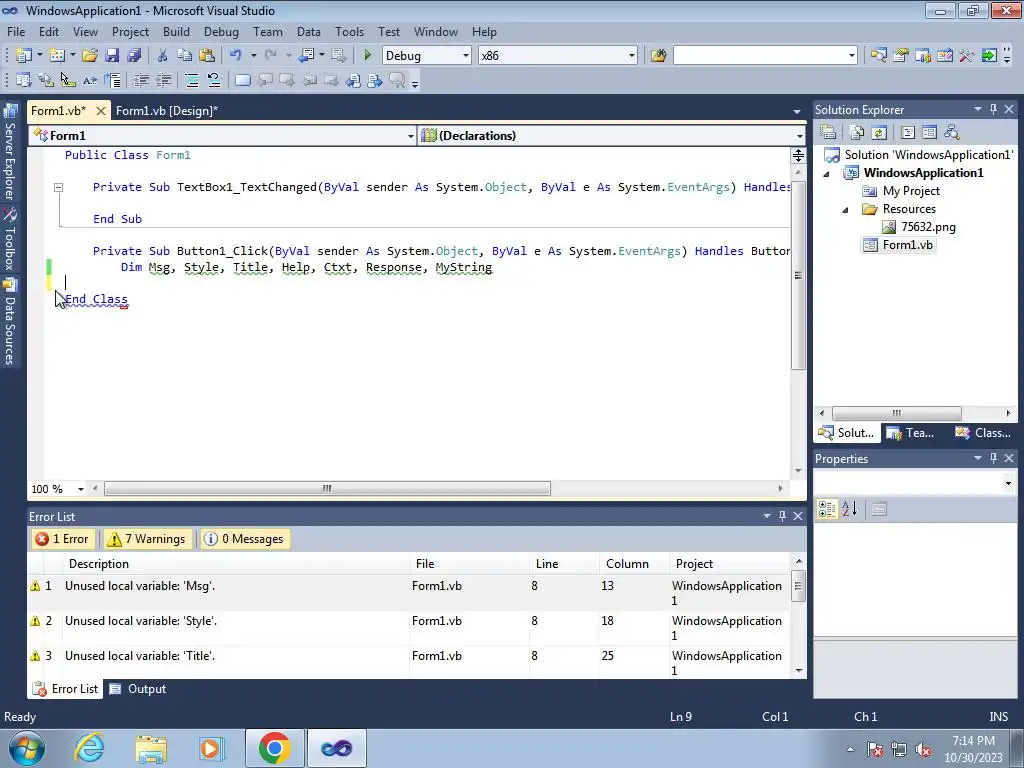This screenshot has height=768, width=1024.
Task: Click the Error List vertical scrollbar down arrow
Action: click(x=798, y=671)
